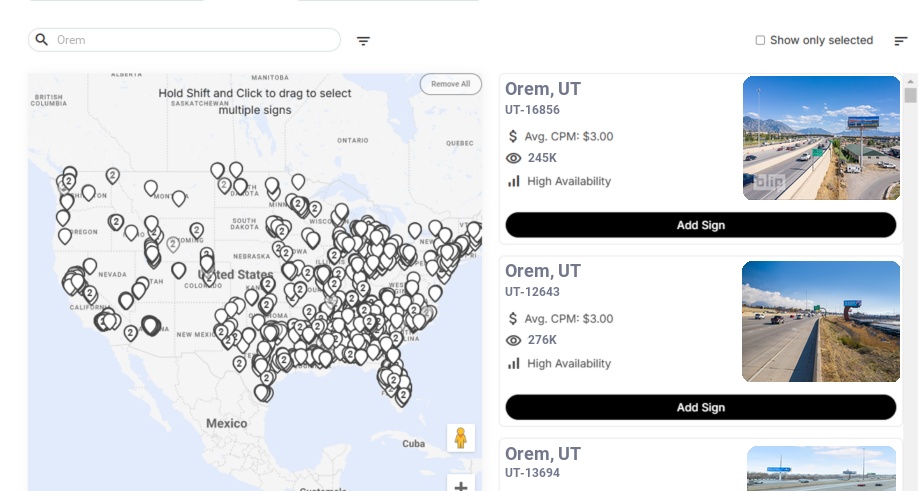
Task: Click the Street View pegman icon
Action: tap(461, 438)
